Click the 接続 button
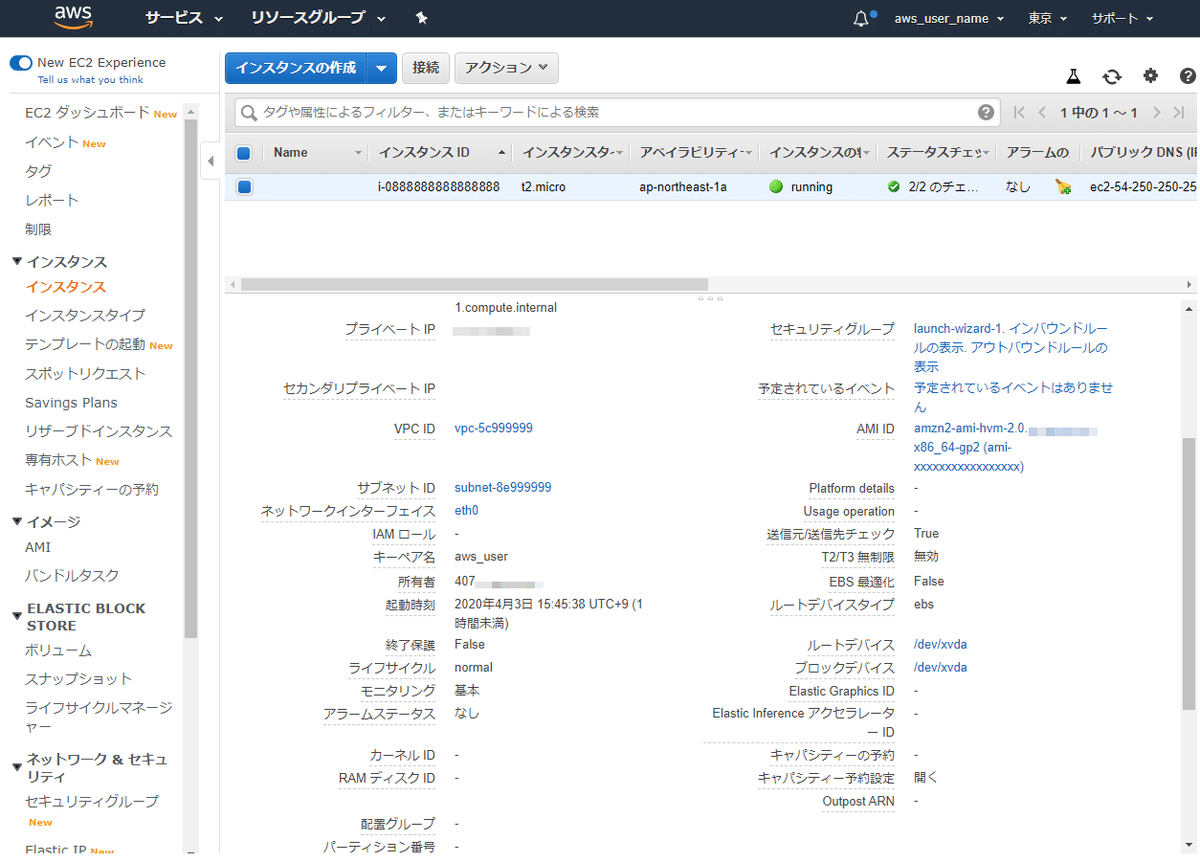The width and height of the screenshot is (1200, 858). pos(426,68)
